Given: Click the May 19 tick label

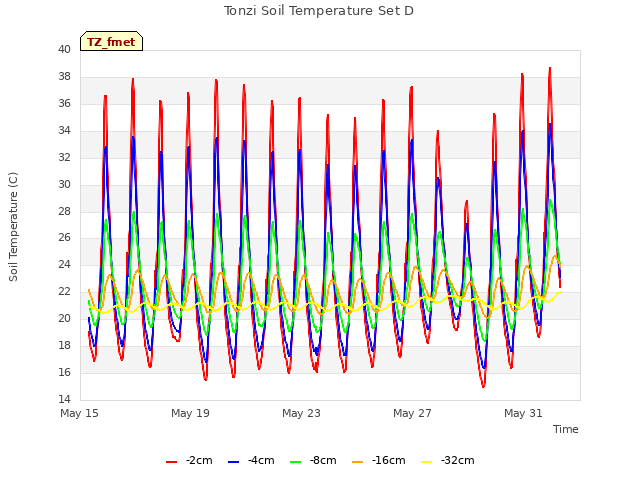Looking at the screenshot, I should coord(190,413).
